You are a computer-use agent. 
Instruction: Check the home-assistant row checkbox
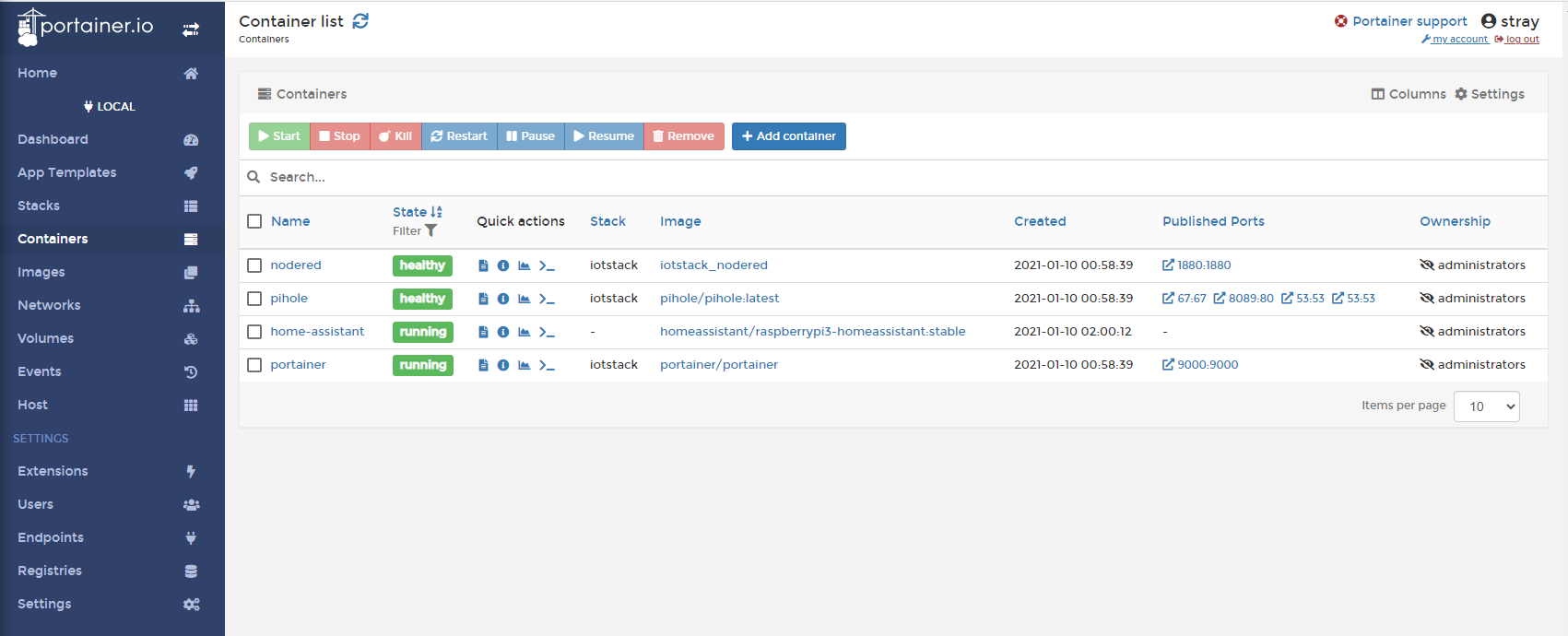click(254, 332)
